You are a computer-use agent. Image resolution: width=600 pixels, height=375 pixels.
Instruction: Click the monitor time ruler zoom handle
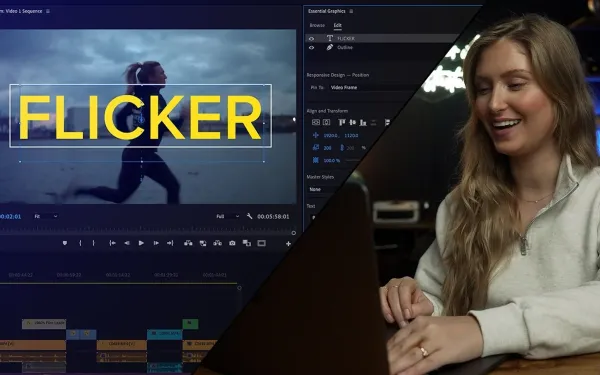tap(293, 233)
